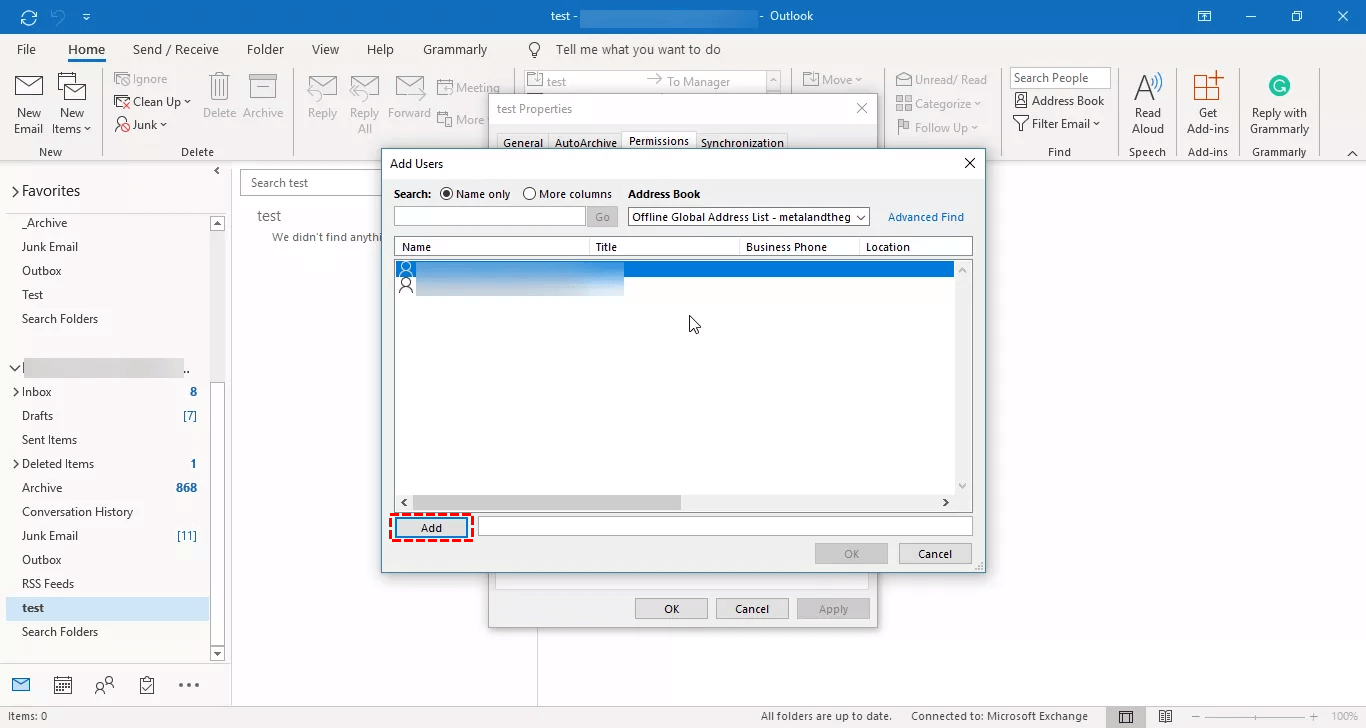Click the Add button

pyautogui.click(x=431, y=528)
